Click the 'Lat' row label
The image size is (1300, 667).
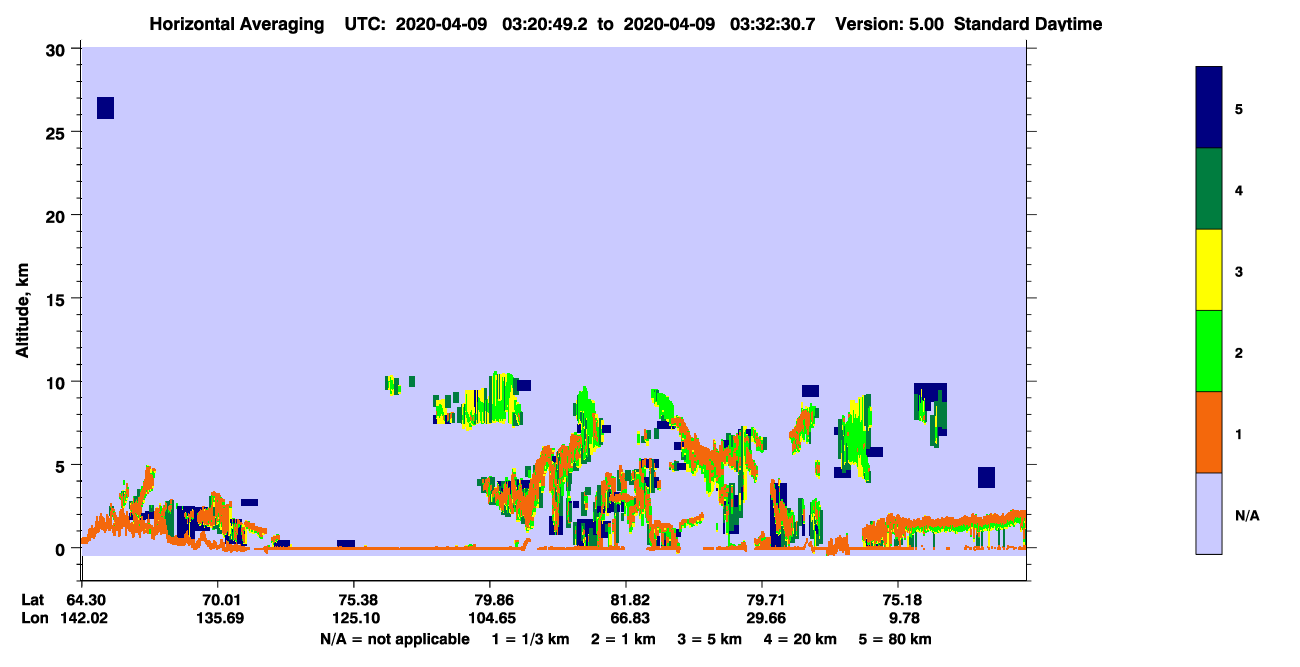tap(32, 600)
